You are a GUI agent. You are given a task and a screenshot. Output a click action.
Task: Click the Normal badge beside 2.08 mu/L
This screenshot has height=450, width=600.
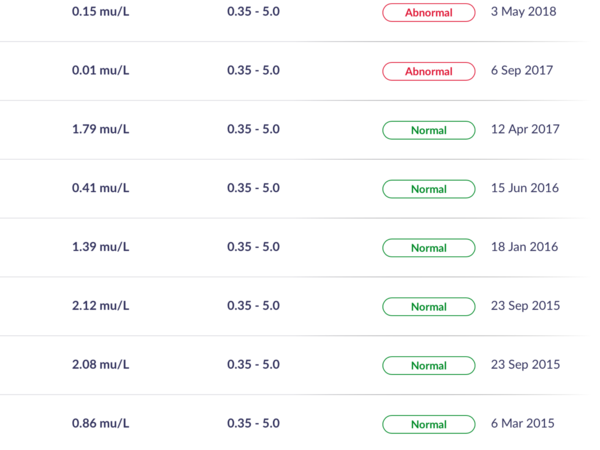pos(429,365)
